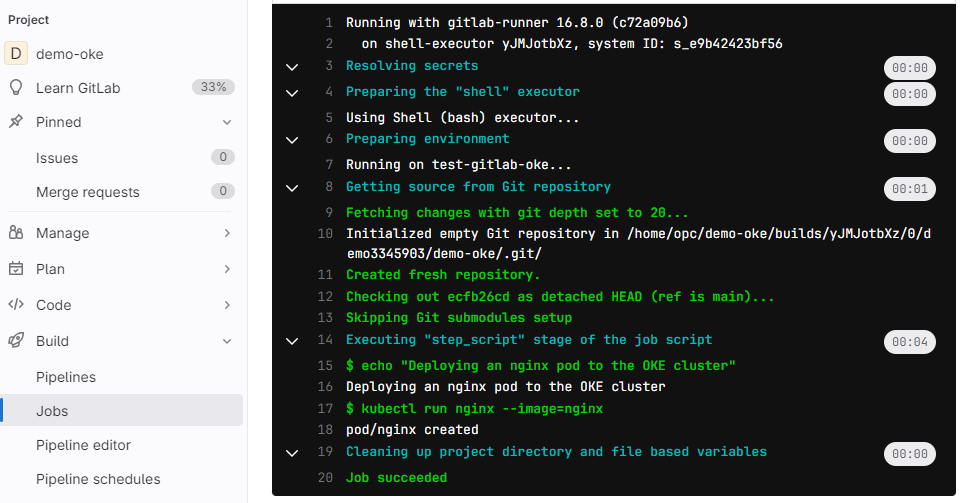The image size is (964, 503).
Task: Open Learn GitLab in sidebar
Action: [x=78, y=88]
